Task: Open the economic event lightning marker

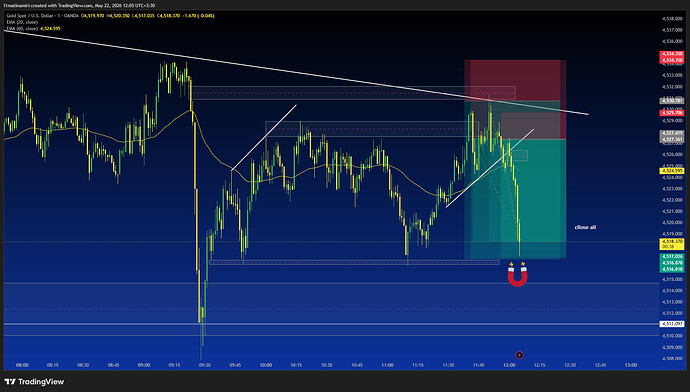Action: [x=519, y=355]
